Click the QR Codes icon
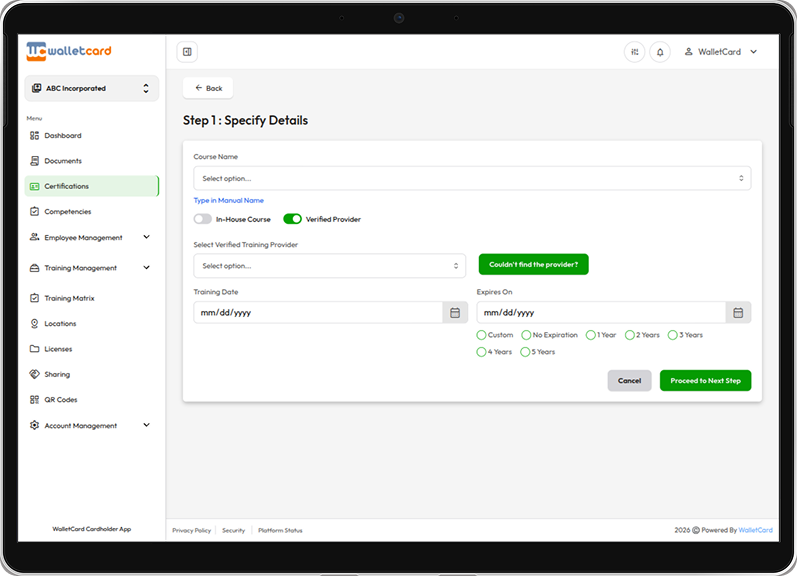797x576 pixels. pos(34,400)
